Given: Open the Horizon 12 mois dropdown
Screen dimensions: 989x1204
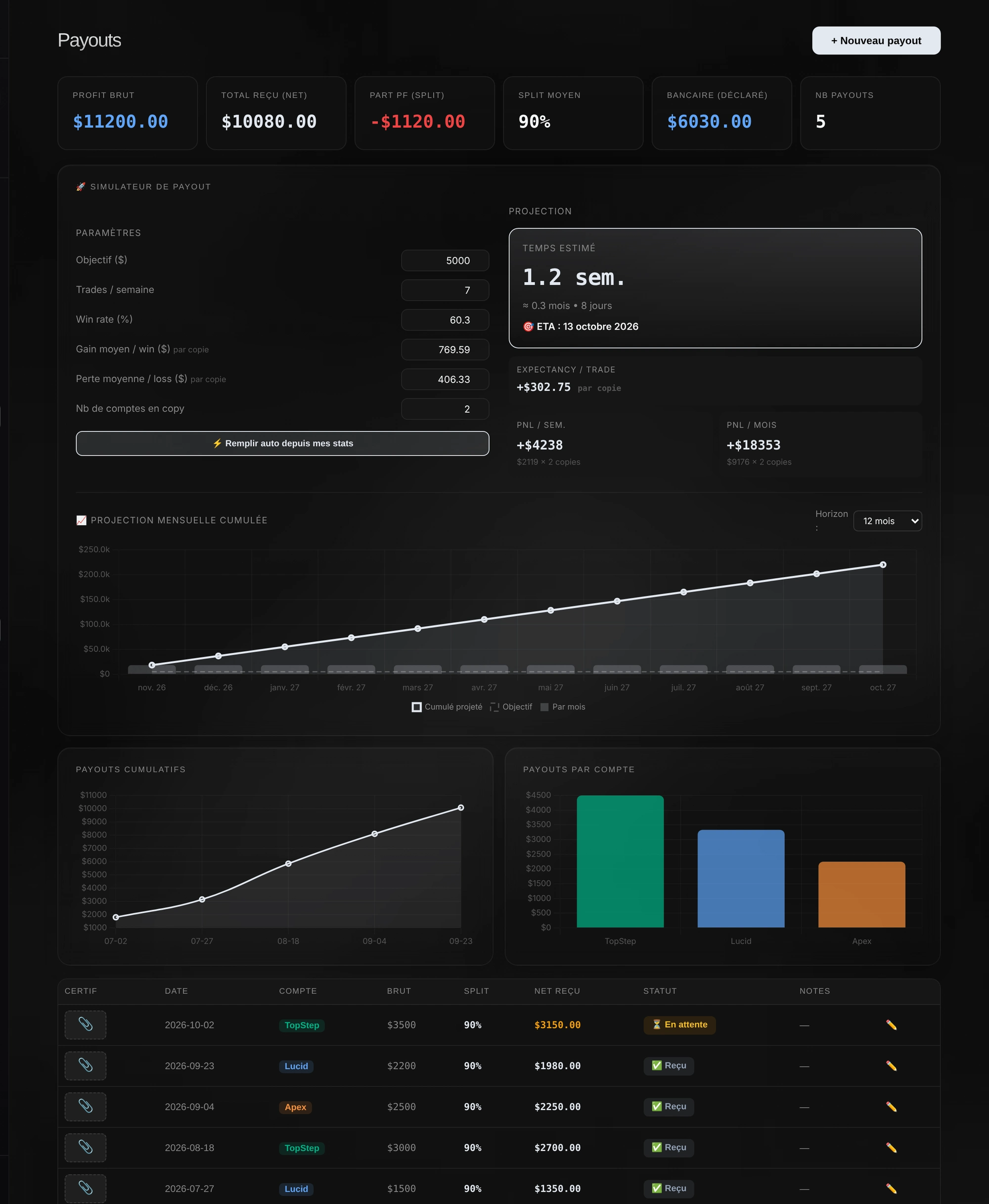Looking at the screenshot, I should [x=887, y=521].
